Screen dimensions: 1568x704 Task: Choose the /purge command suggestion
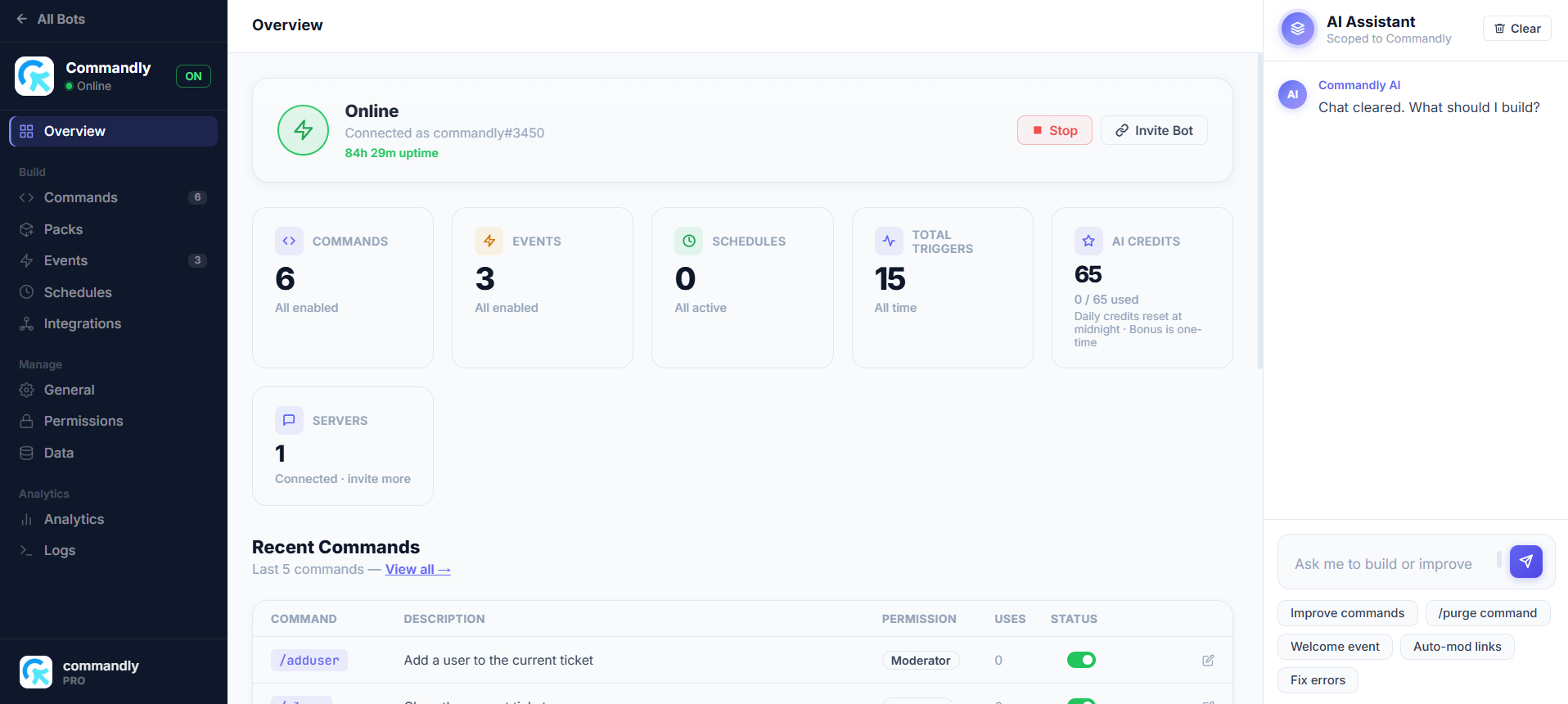click(1488, 613)
